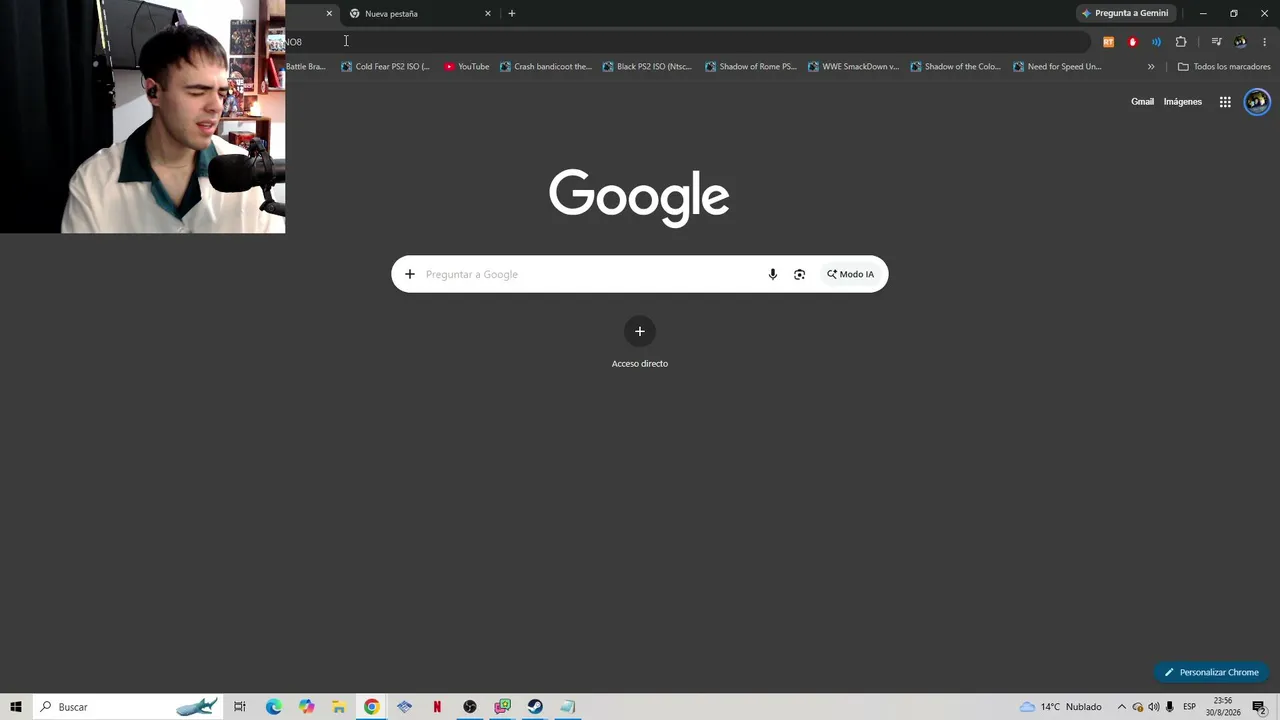Viewport: 1280px width, 720px height.
Task: Open the Todos los marcadores folder
Action: point(1224,67)
